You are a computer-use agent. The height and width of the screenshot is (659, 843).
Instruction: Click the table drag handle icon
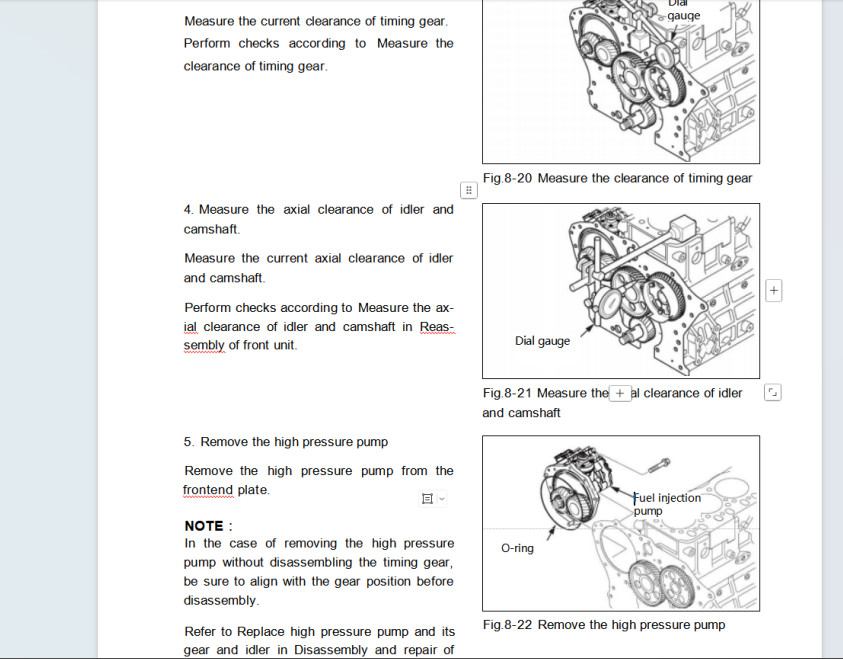[x=469, y=190]
